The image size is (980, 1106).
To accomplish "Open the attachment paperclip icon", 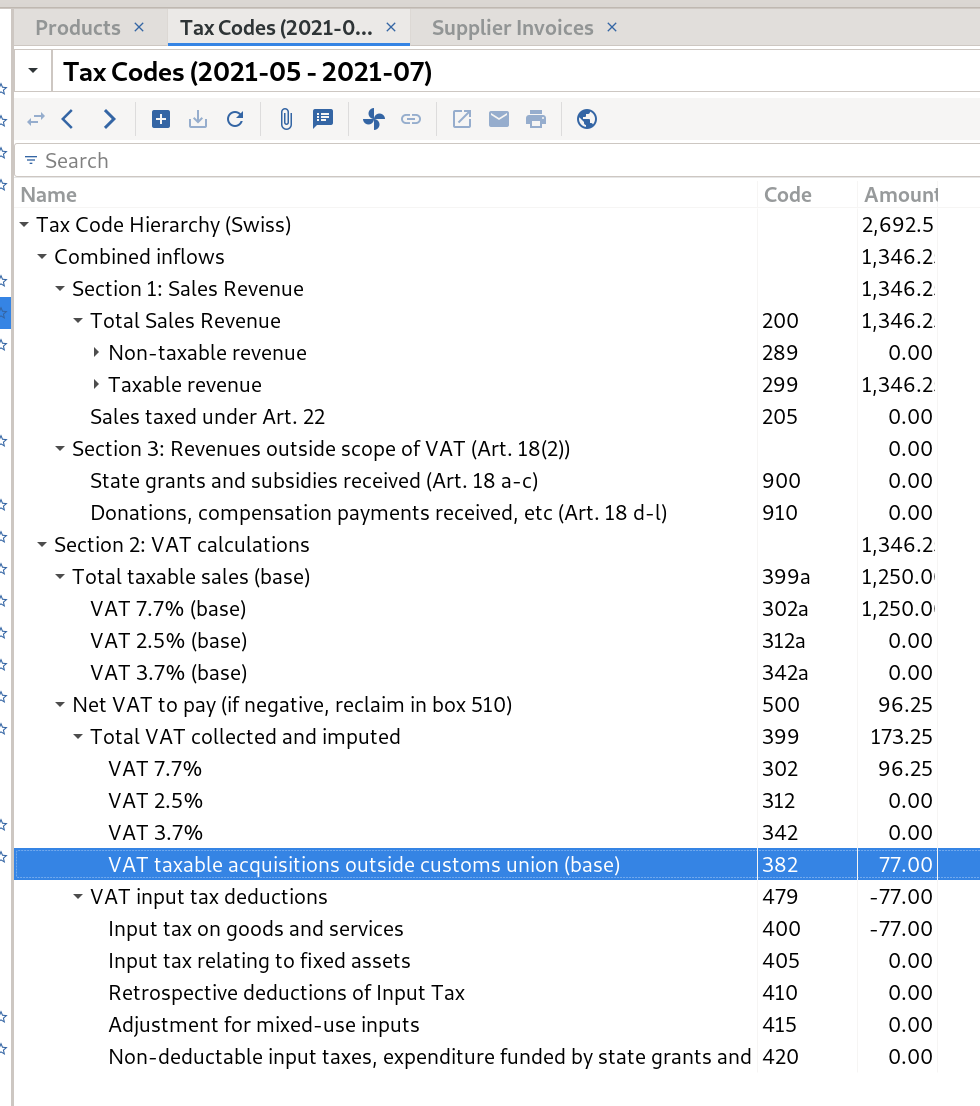I will coord(286,119).
